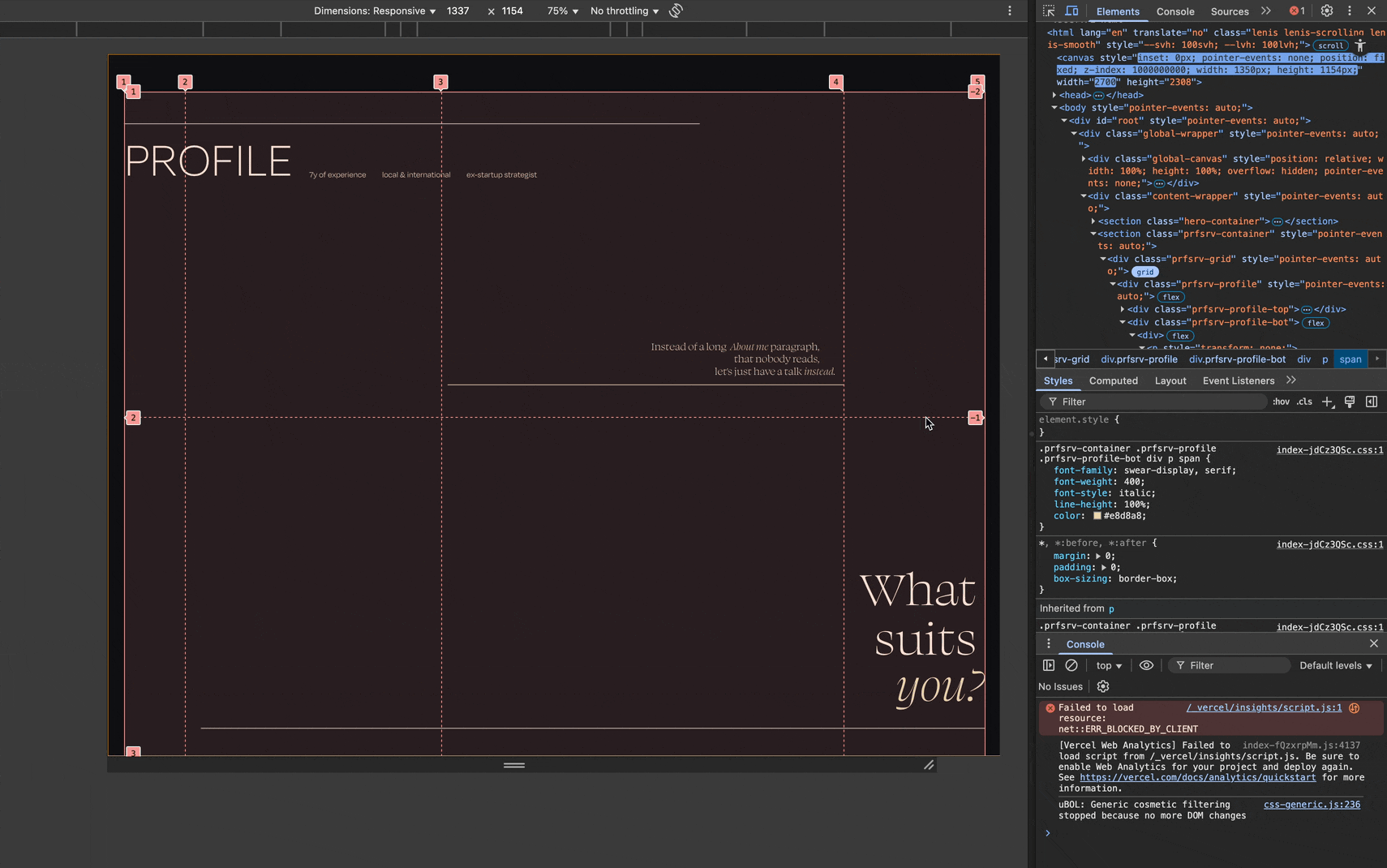Toggle the computed styles sidebar icon
The image size is (1387, 868).
coord(1372,402)
